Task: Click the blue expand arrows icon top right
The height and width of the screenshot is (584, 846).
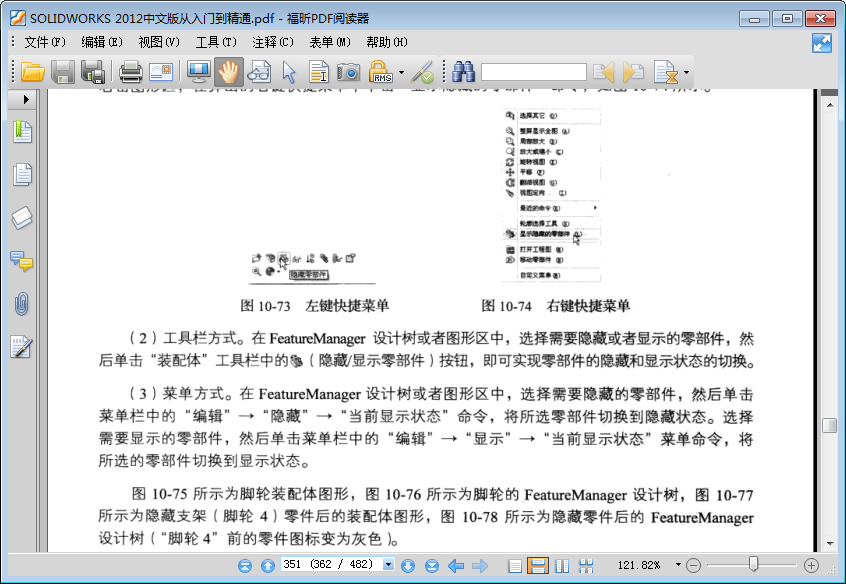Action: [822, 43]
